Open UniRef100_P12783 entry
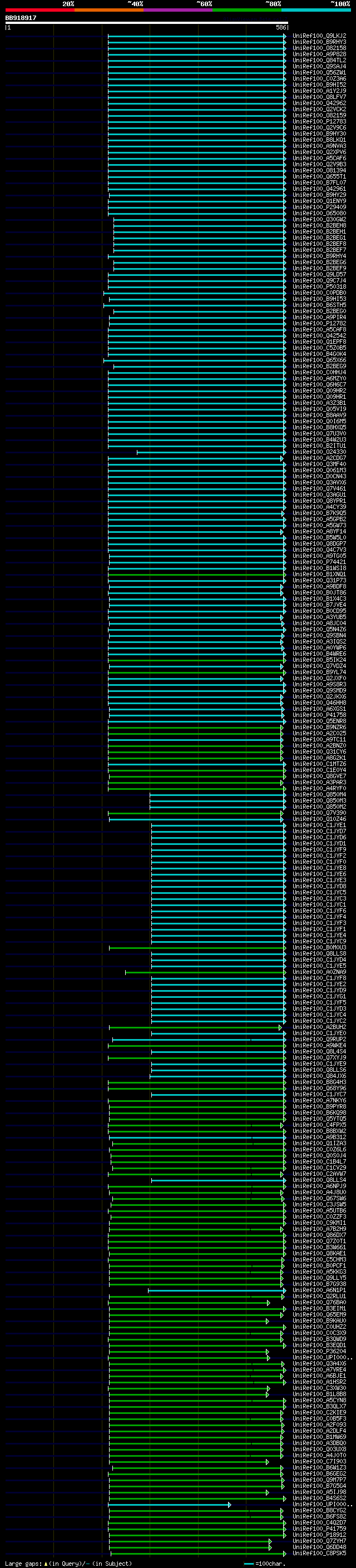Image resolution: width=356 pixels, height=1568 pixels. pos(319,121)
